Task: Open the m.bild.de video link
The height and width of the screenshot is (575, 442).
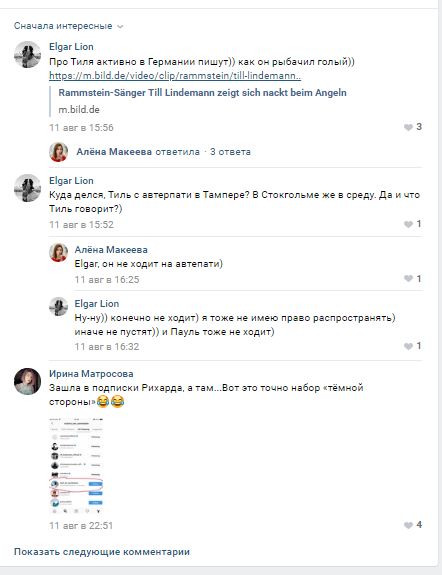Action: [175, 76]
